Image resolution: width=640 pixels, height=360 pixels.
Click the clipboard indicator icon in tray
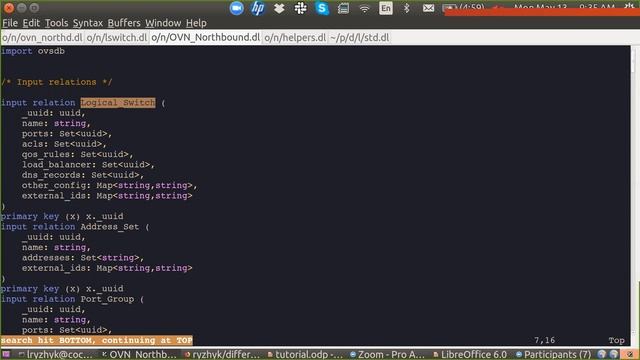[343, 8]
